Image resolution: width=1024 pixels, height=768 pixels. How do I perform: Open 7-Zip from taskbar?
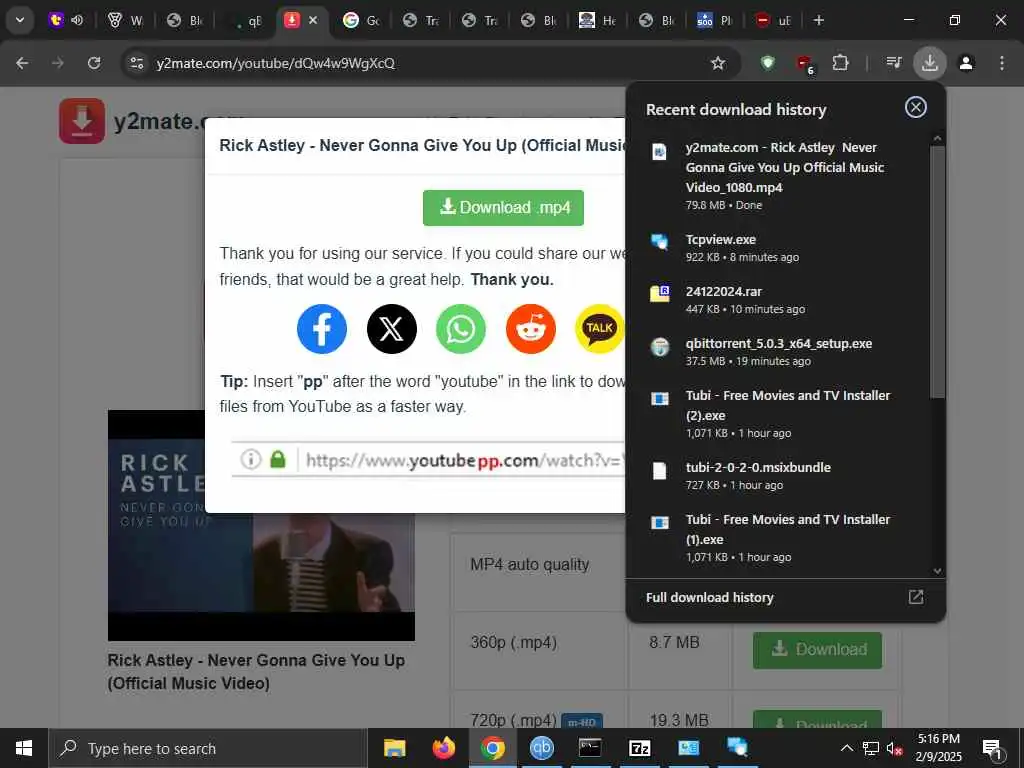[639, 748]
